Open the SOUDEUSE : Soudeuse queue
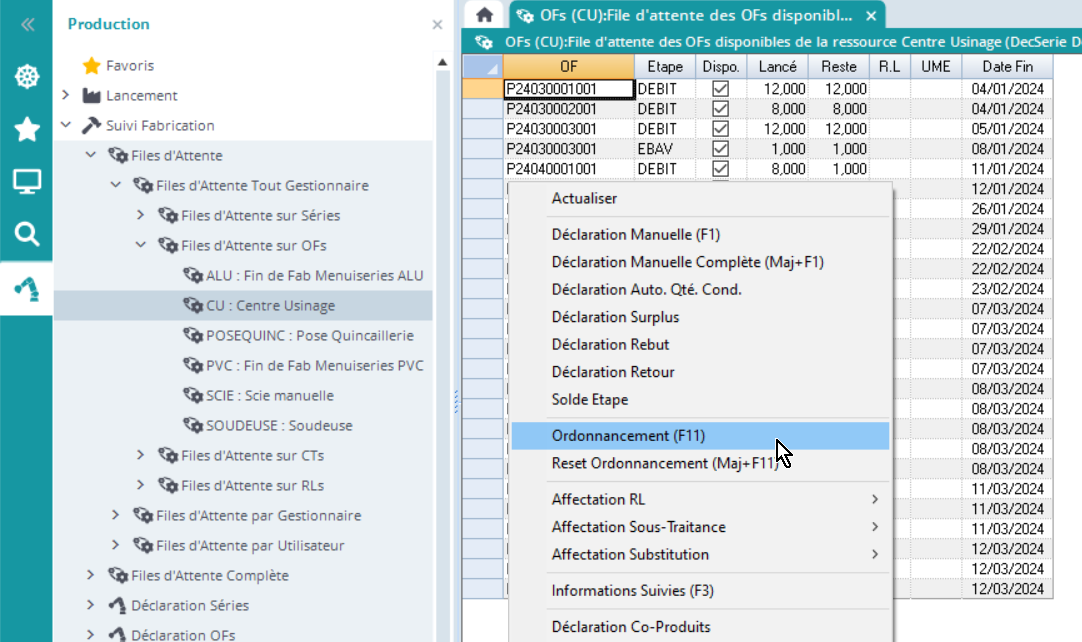Viewport: 1082px width, 642px height. [x=278, y=426]
